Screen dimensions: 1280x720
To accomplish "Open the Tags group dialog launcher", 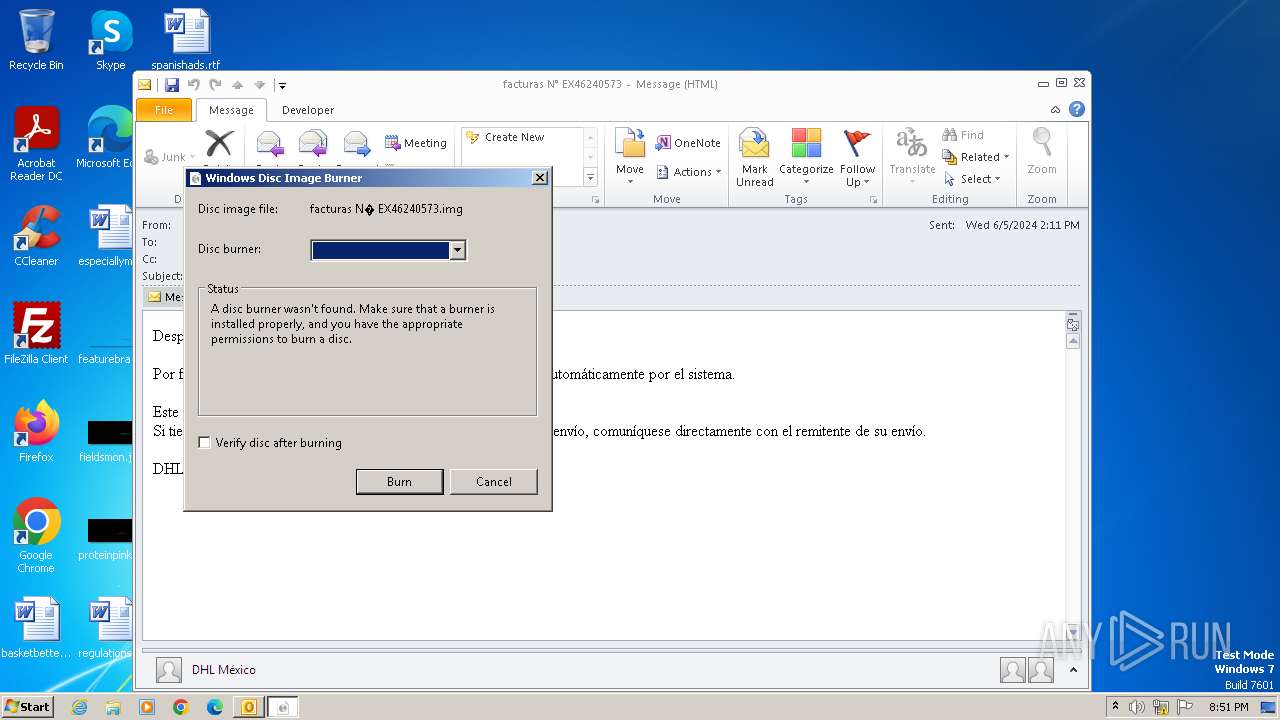I will (873, 200).
